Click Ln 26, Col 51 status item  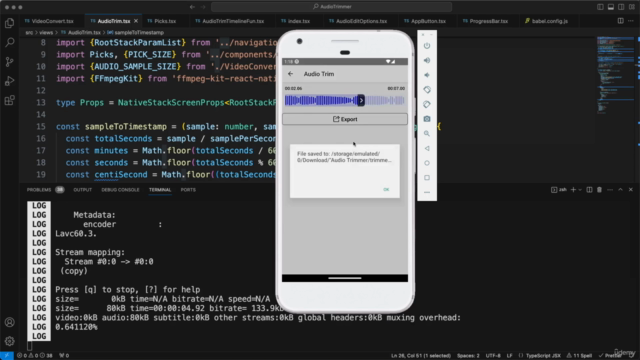[421, 356]
